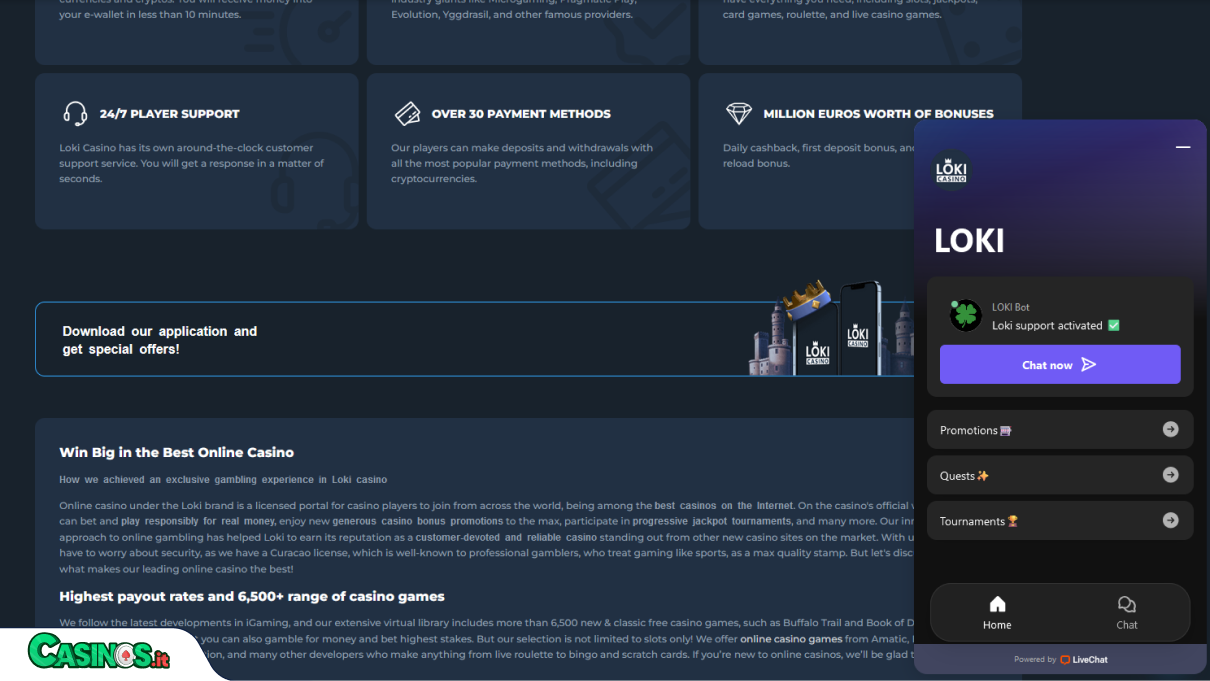Click the payment card icon for payment methods
This screenshot has width=1210, height=681.
[x=407, y=114]
